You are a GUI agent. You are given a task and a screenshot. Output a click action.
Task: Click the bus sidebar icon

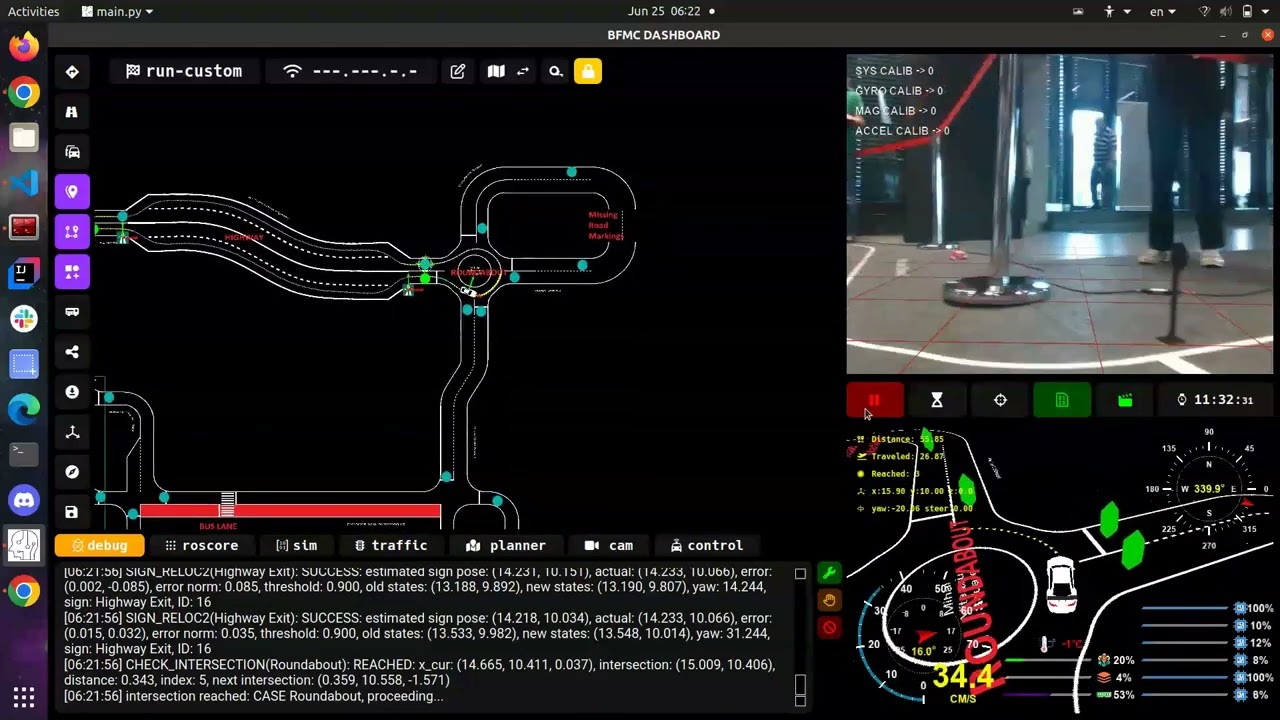click(x=72, y=312)
